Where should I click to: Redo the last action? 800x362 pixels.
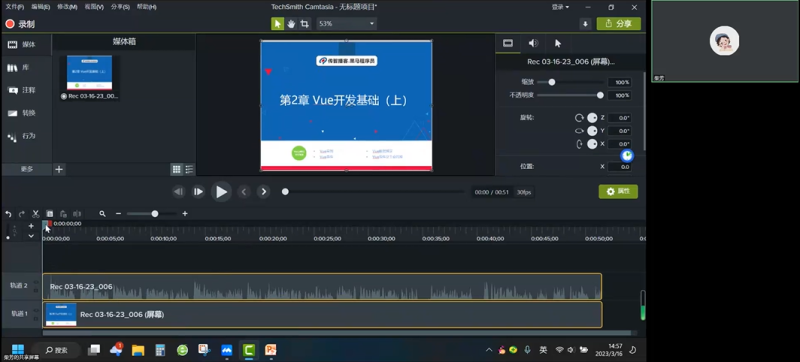tap(21, 214)
